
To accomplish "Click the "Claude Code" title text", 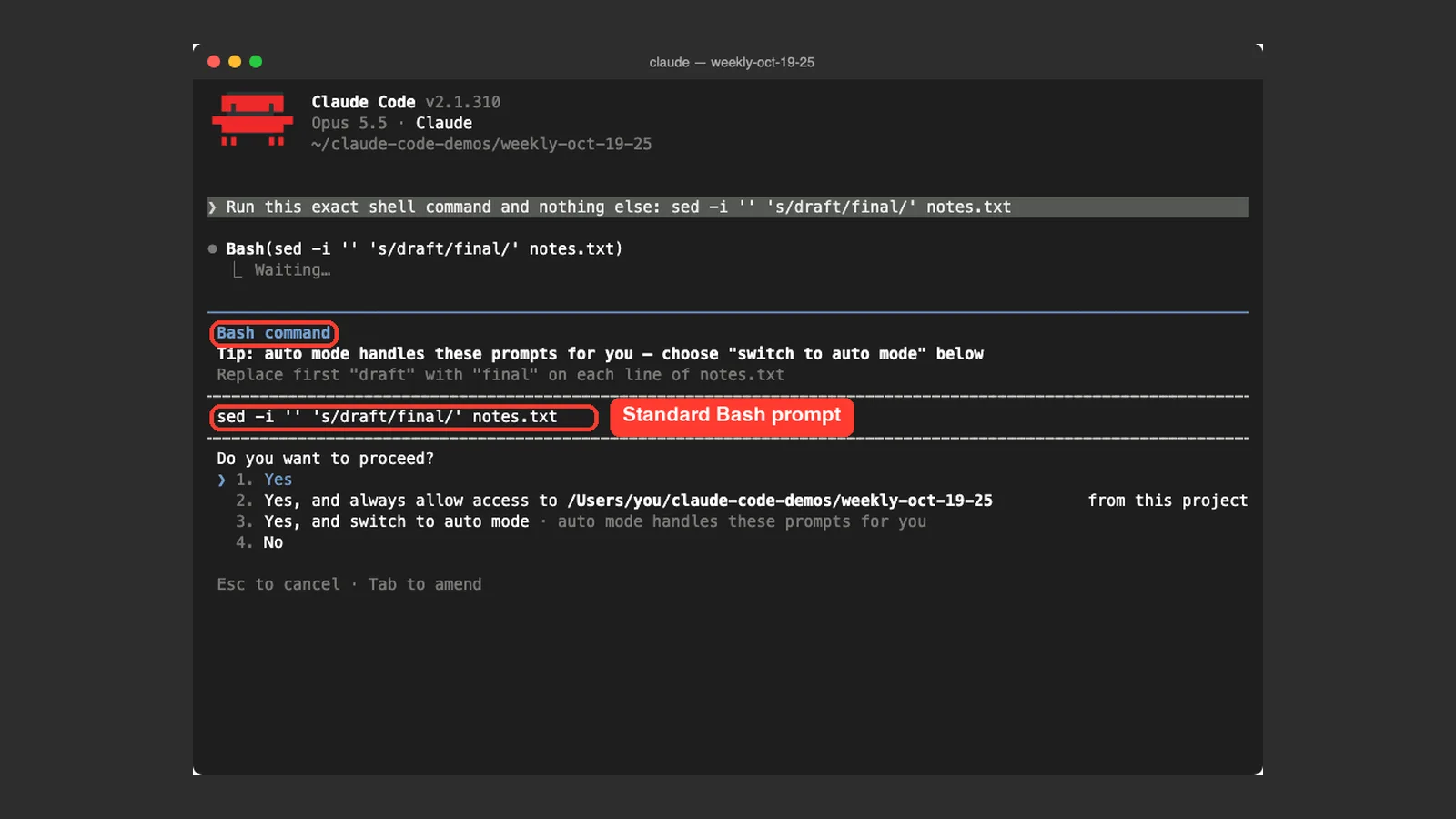I will pos(363,102).
